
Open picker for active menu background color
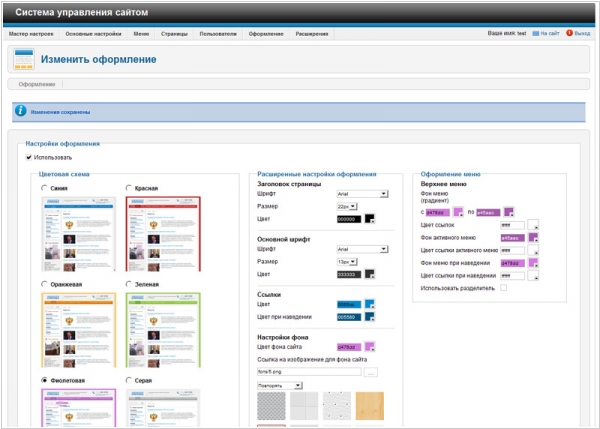[533, 238]
